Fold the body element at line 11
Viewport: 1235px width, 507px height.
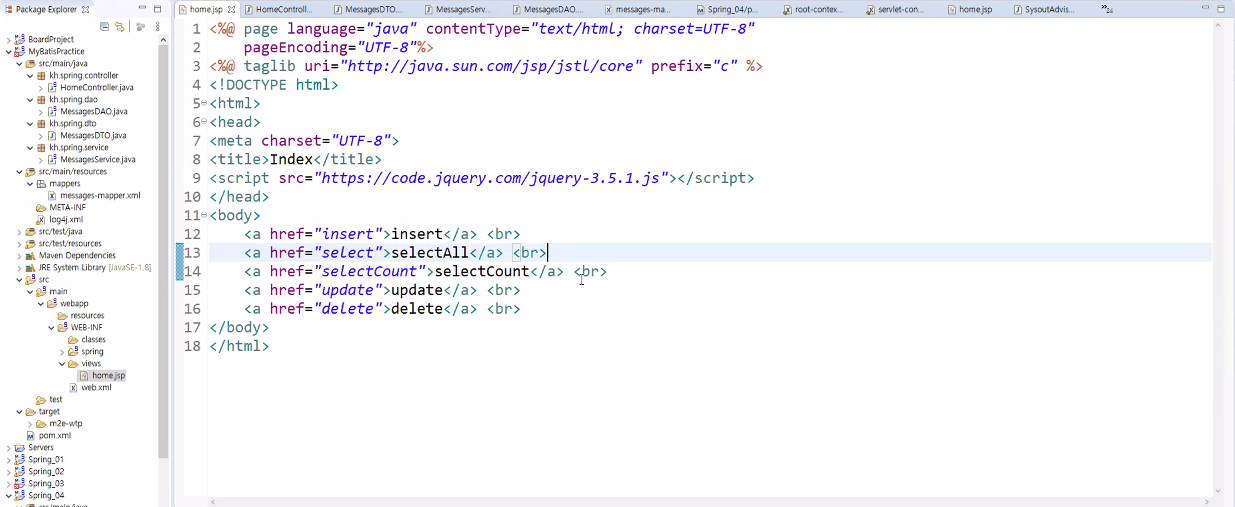[x=204, y=215]
